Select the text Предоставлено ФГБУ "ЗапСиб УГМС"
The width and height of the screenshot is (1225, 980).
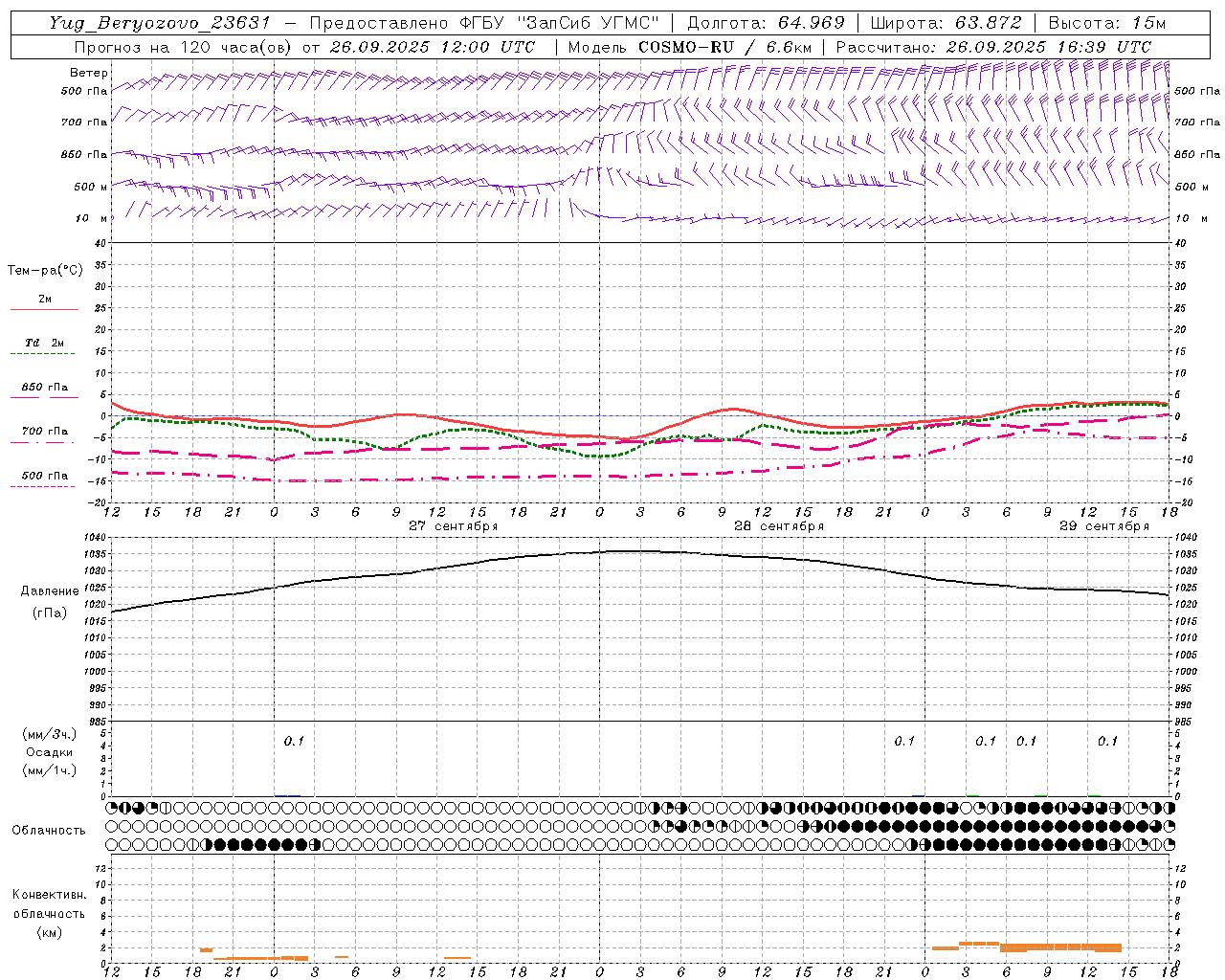pyautogui.click(x=484, y=23)
